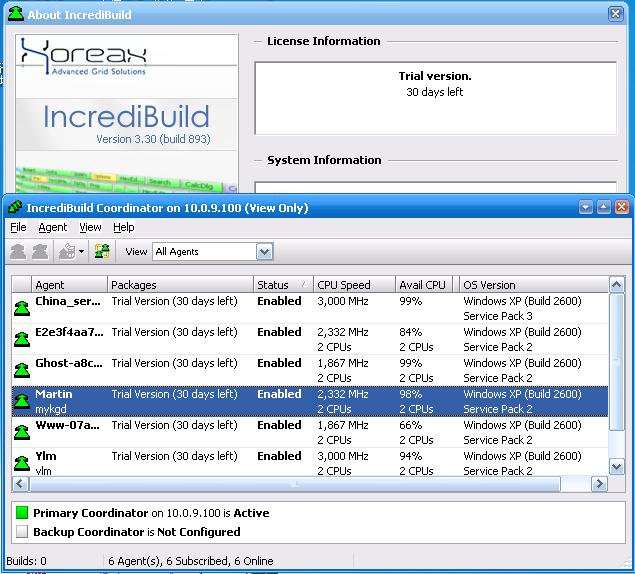The width and height of the screenshot is (635, 574).
Task: Open the arrow beside the package icon
Action: 81,252
